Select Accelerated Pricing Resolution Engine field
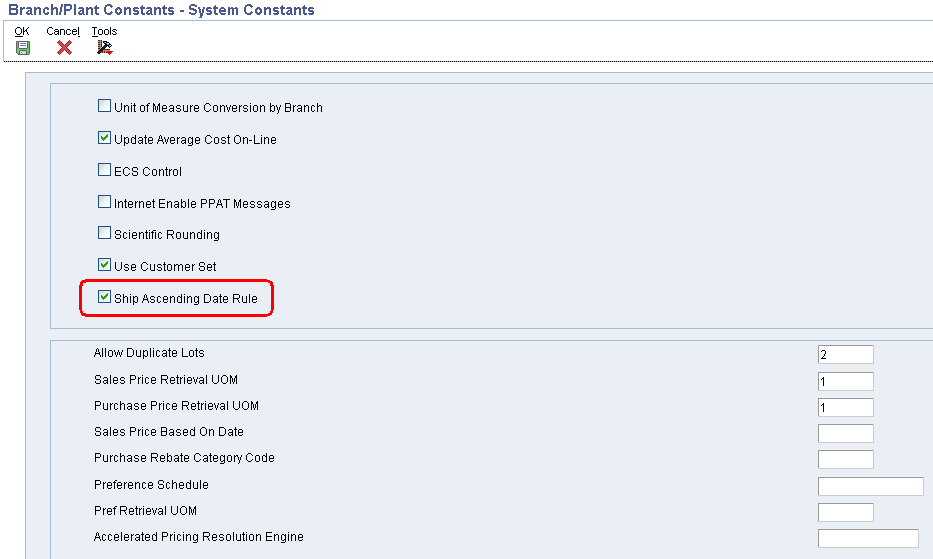Image resolution: width=933 pixels, height=559 pixels. point(868,538)
